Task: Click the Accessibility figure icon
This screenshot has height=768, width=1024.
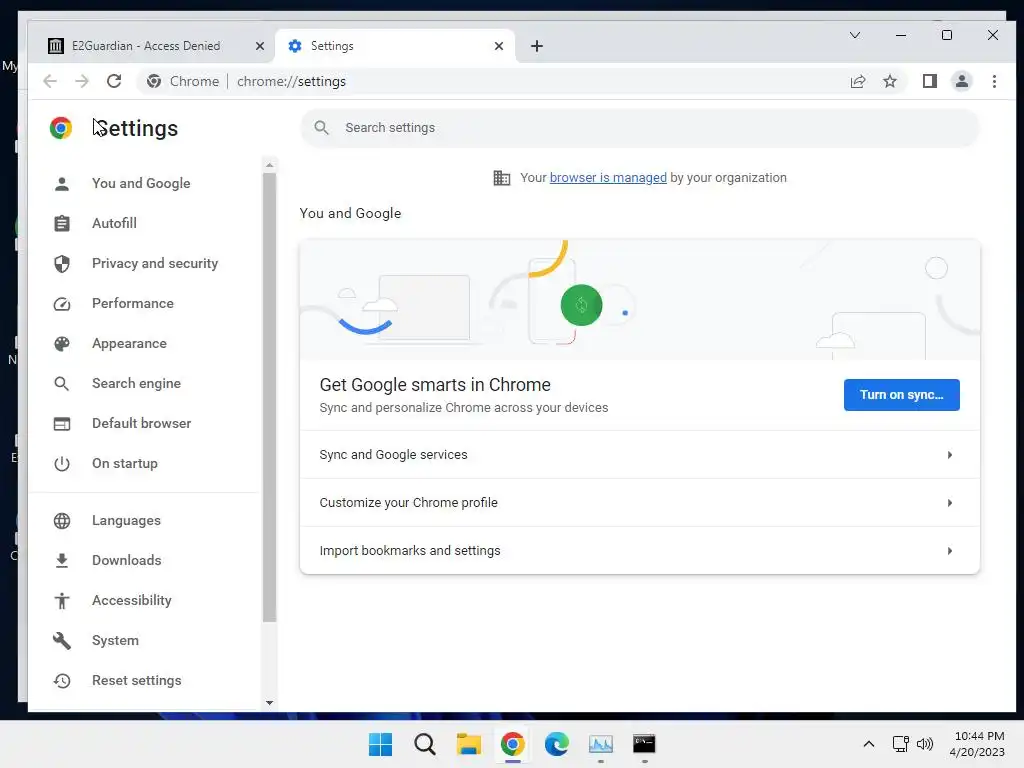Action: click(x=62, y=601)
